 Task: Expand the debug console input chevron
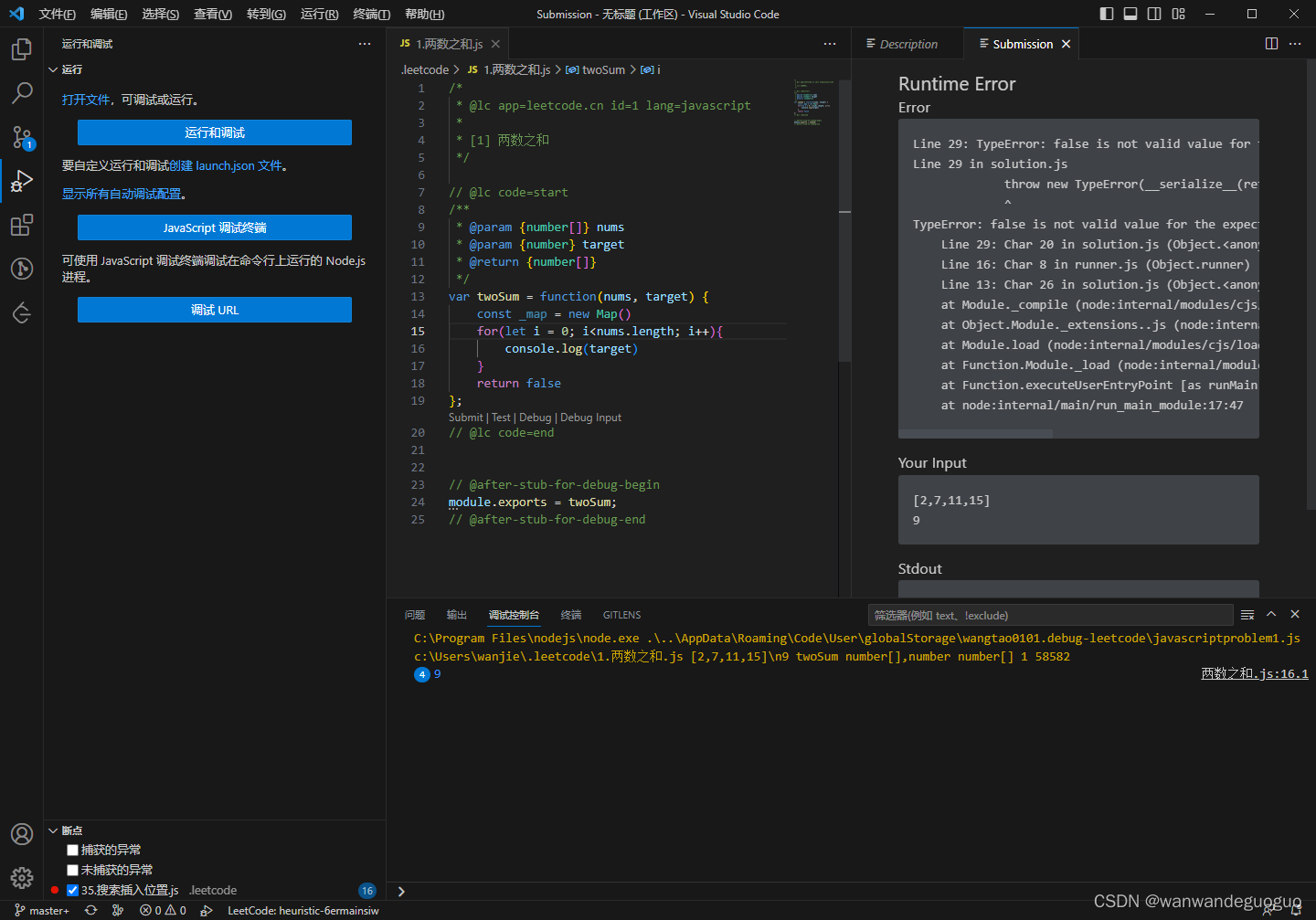(400, 892)
